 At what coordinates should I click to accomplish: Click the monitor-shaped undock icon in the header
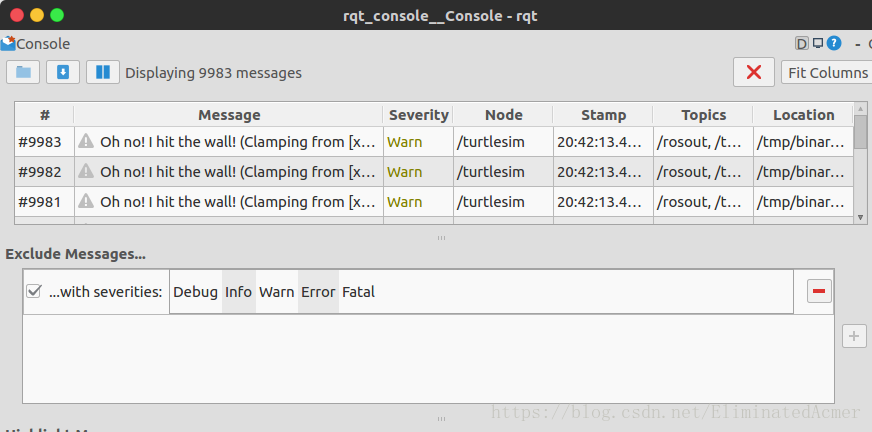click(x=818, y=43)
